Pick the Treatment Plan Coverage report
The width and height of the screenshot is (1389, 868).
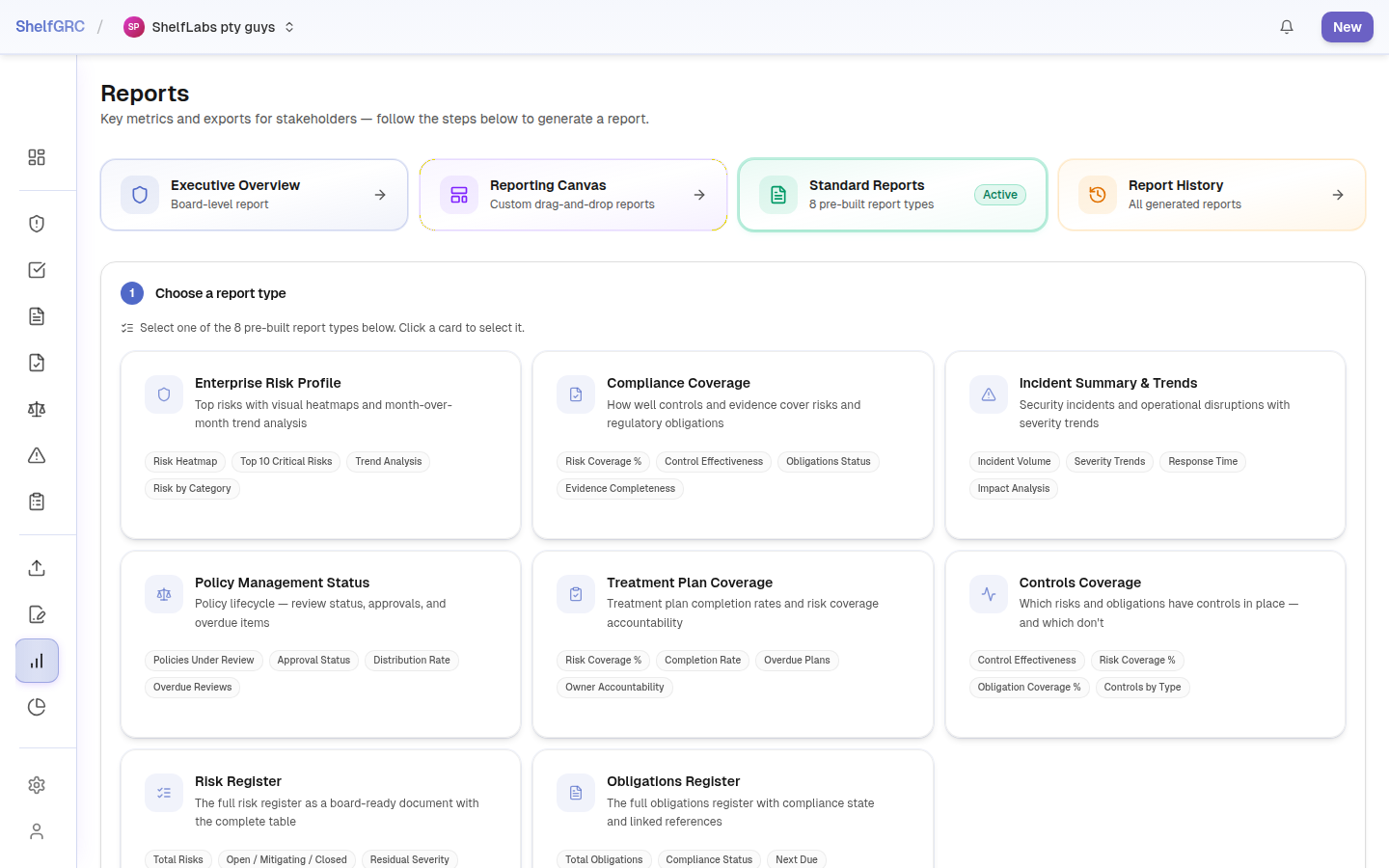(733, 644)
